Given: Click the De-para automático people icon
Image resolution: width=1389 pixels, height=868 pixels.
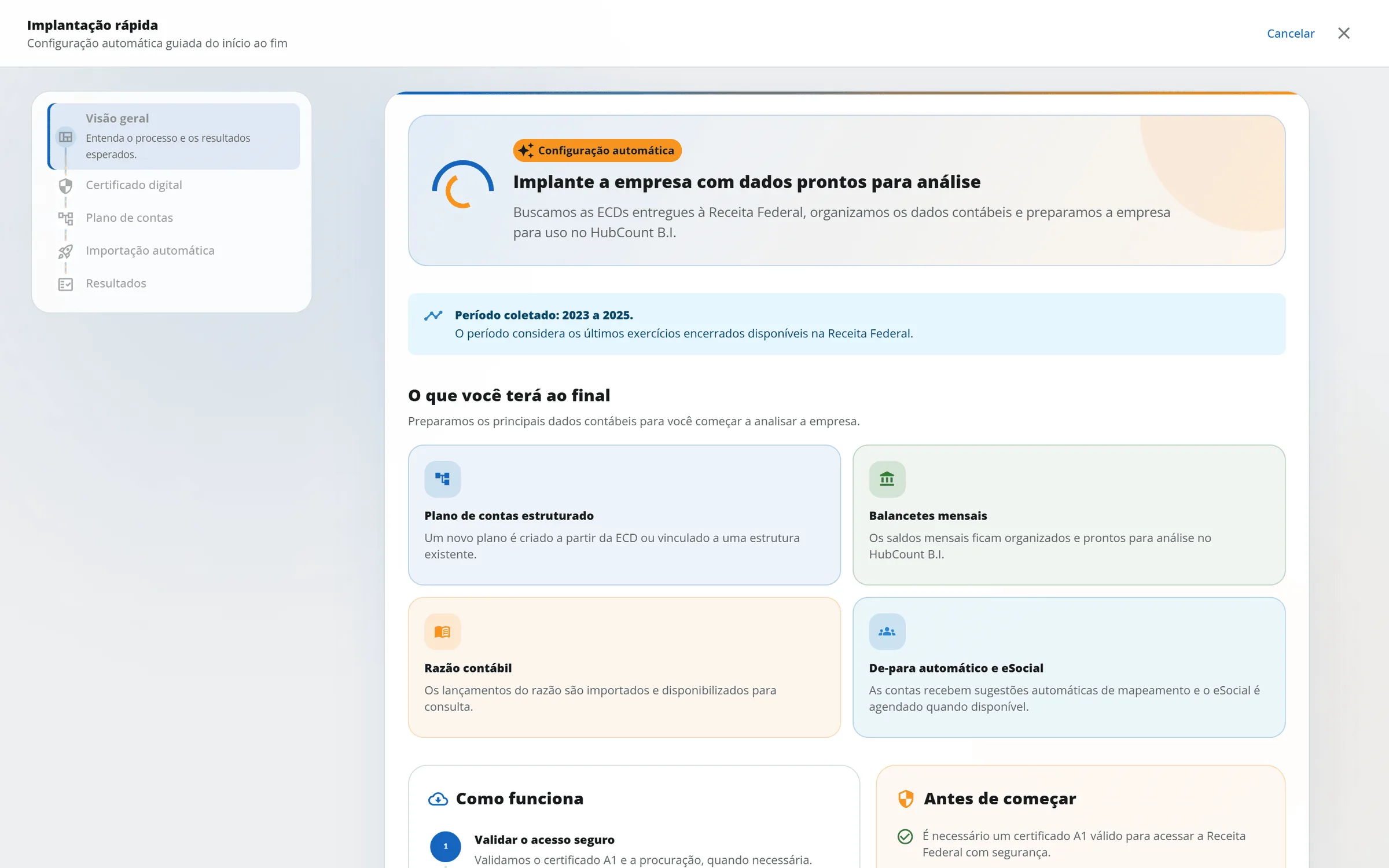Looking at the screenshot, I should click(887, 631).
